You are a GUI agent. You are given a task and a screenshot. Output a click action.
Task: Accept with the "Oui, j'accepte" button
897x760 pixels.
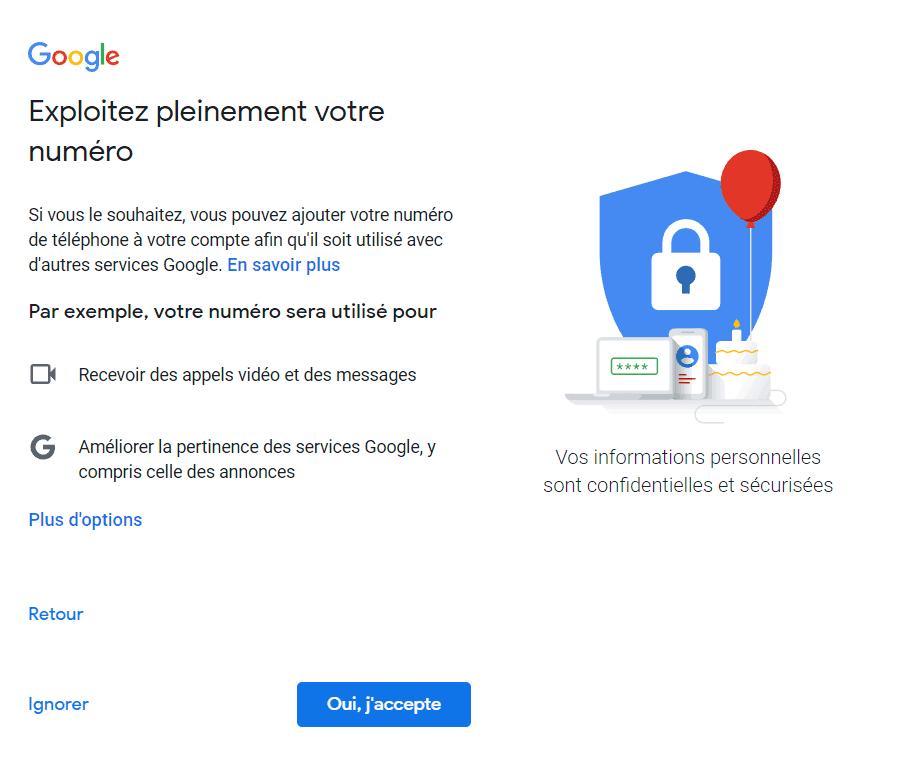coord(384,705)
